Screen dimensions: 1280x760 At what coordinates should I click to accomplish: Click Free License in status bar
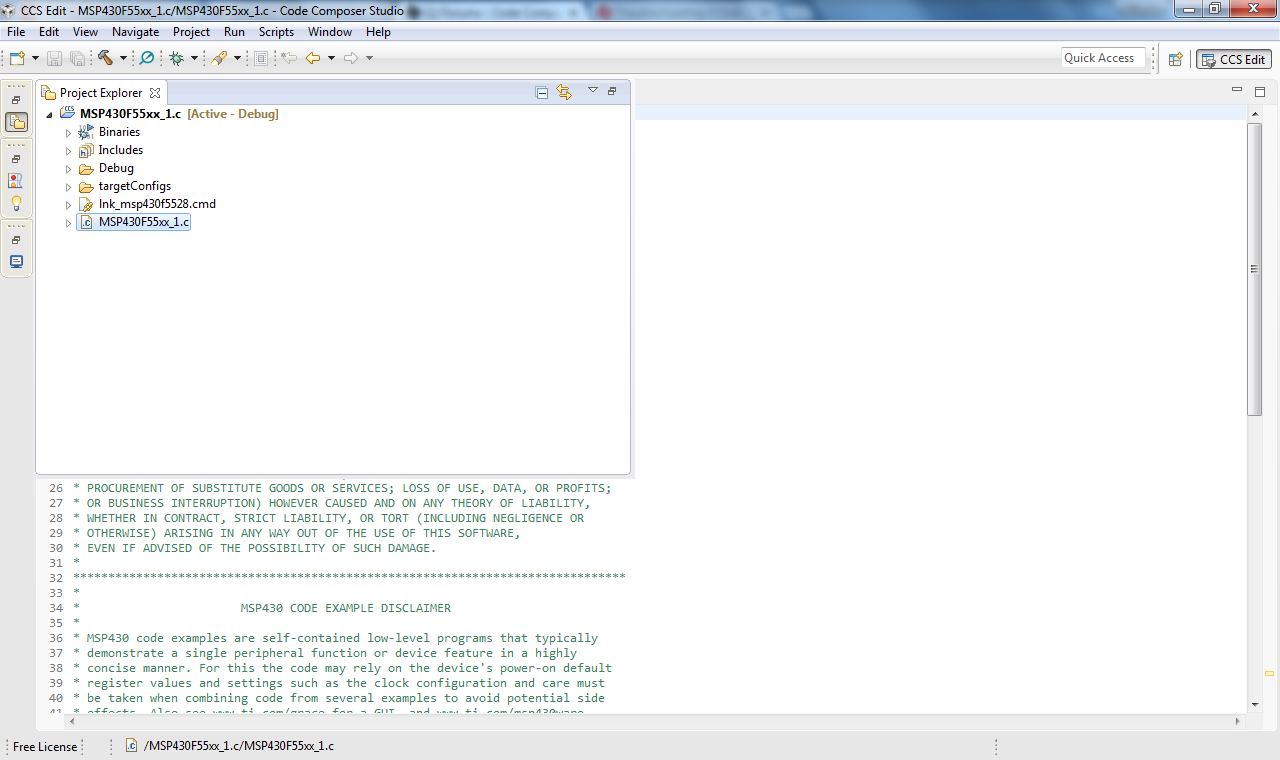pyautogui.click(x=45, y=746)
